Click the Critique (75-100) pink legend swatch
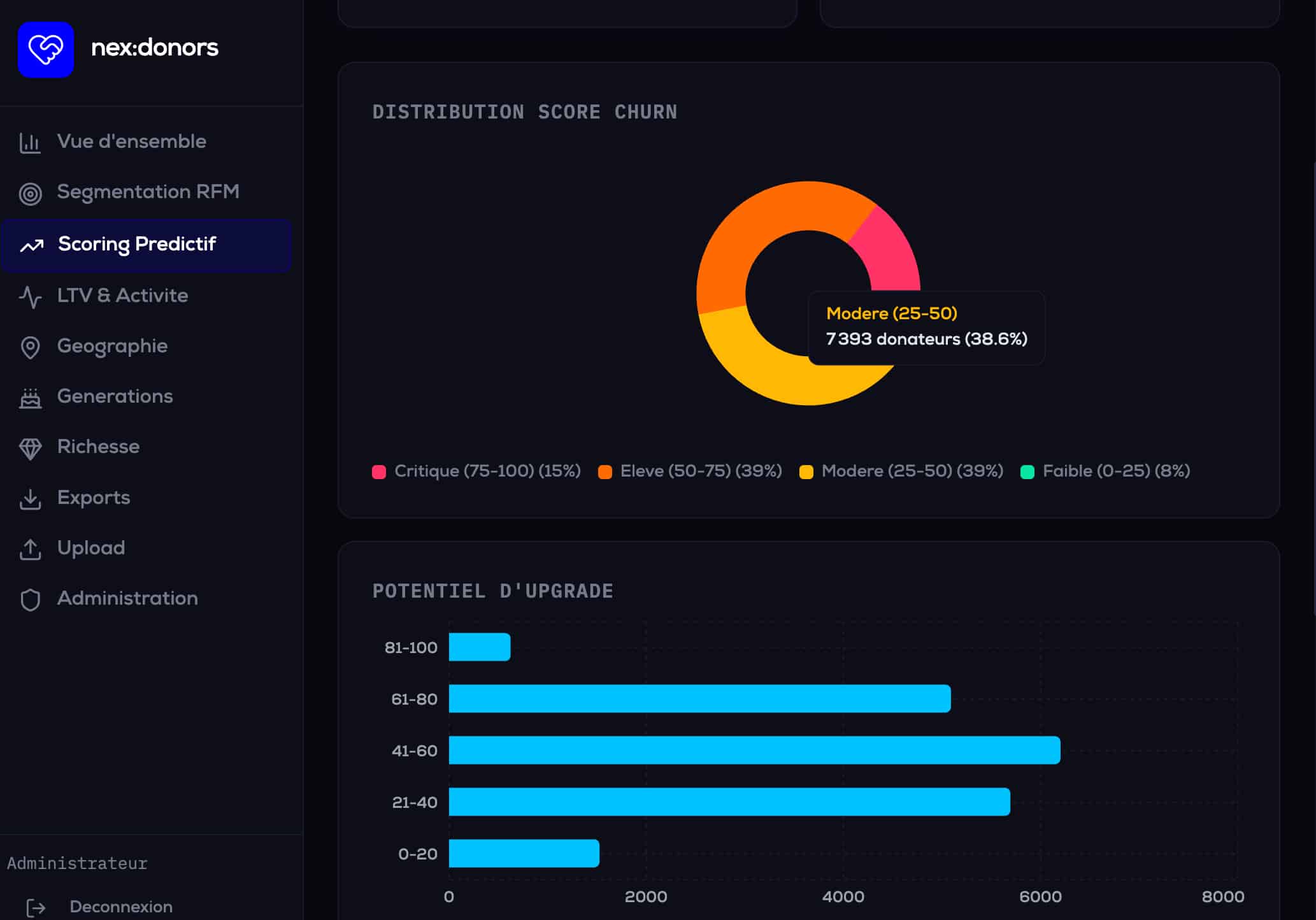The width and height of the screenshot is (1316, 920). (379, 472)
